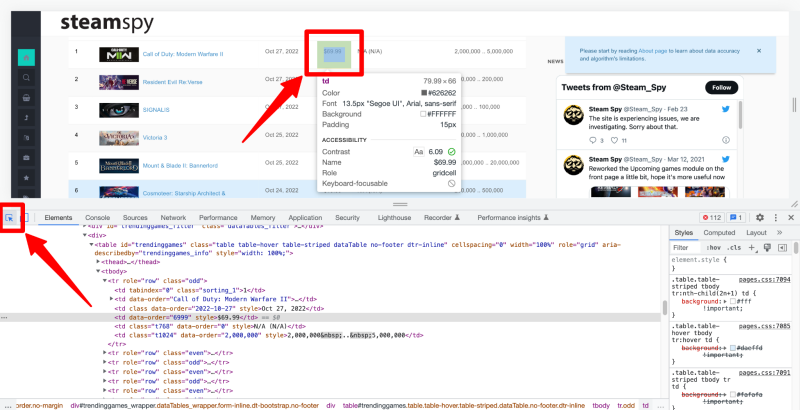Click the #fff background color swatch
This screenshot has width=800, height=410.
[x=733, y=301]
